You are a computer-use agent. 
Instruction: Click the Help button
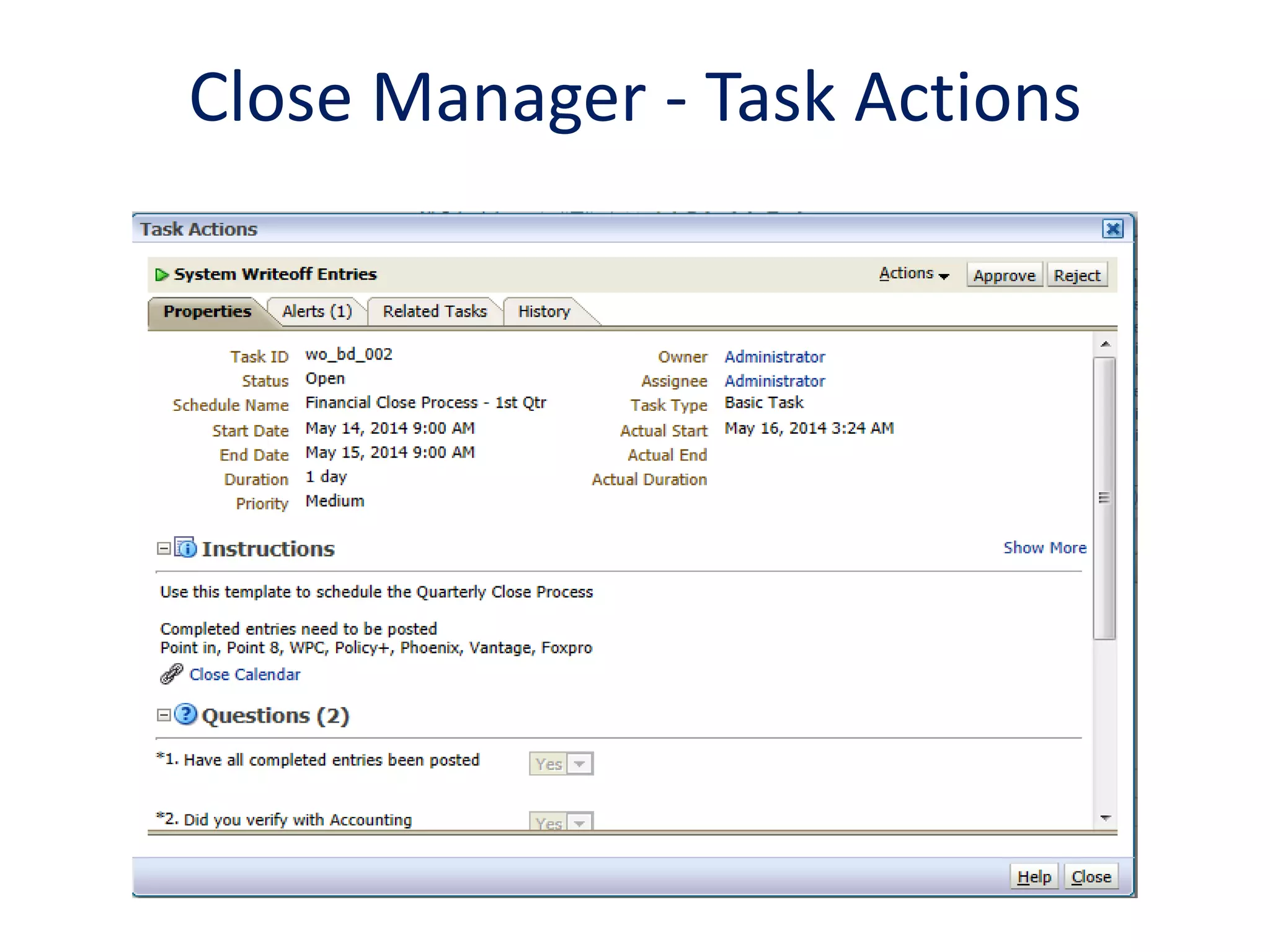coord(1034,876)
